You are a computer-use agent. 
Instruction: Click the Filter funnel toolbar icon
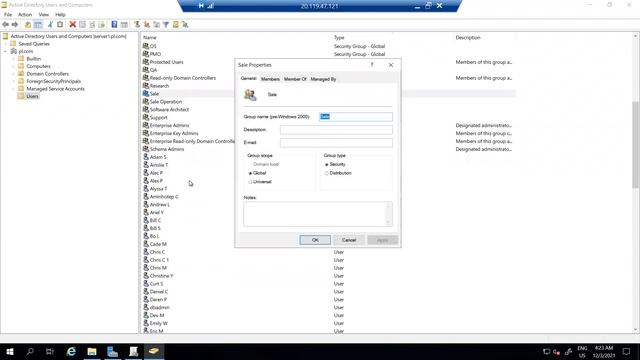166,24
